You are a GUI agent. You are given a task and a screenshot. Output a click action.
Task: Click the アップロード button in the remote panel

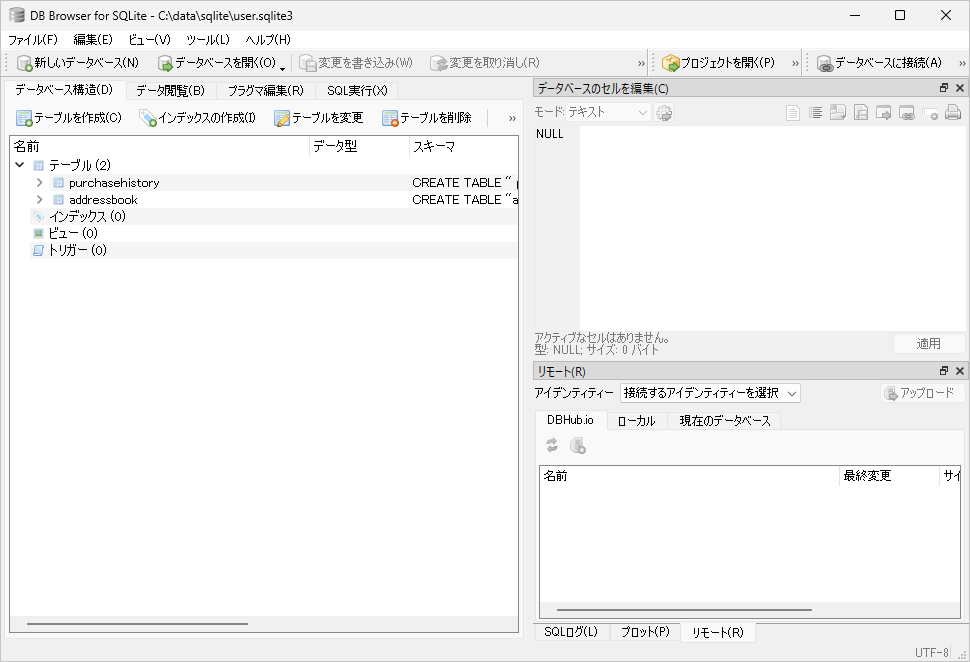pyautogui.click(x=922, y=393)
